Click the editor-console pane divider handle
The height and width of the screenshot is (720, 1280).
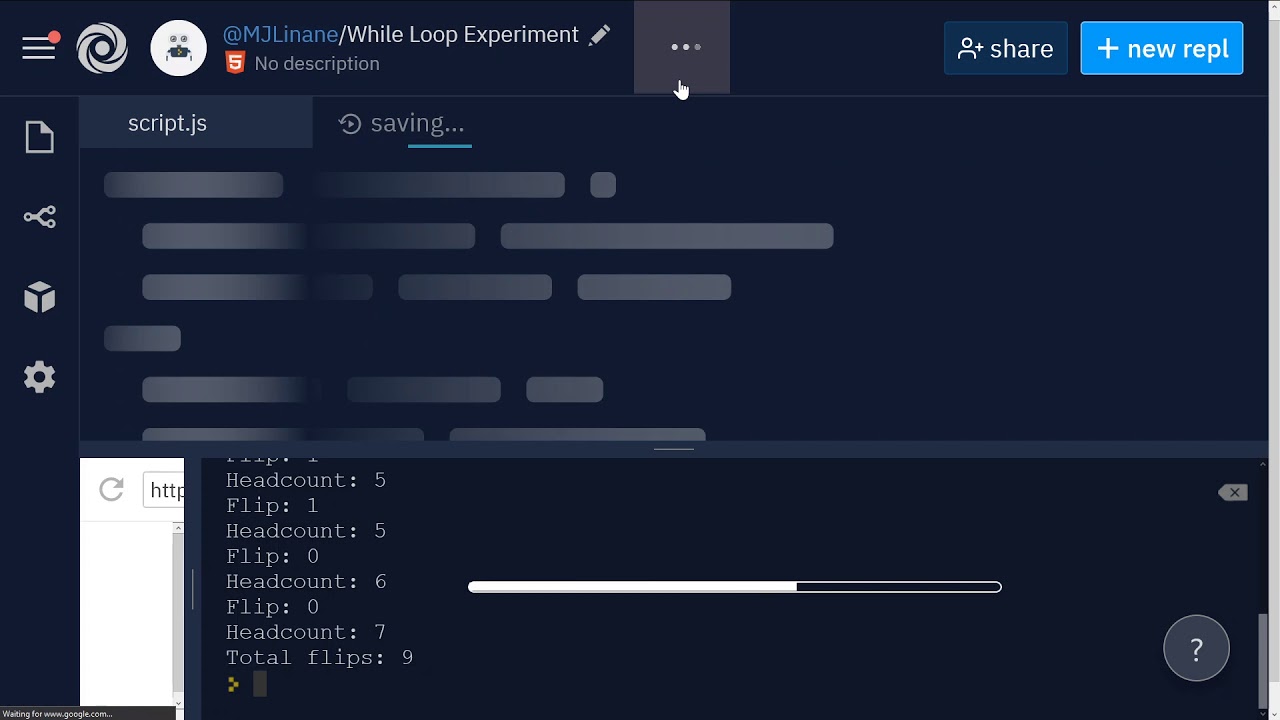674,449
